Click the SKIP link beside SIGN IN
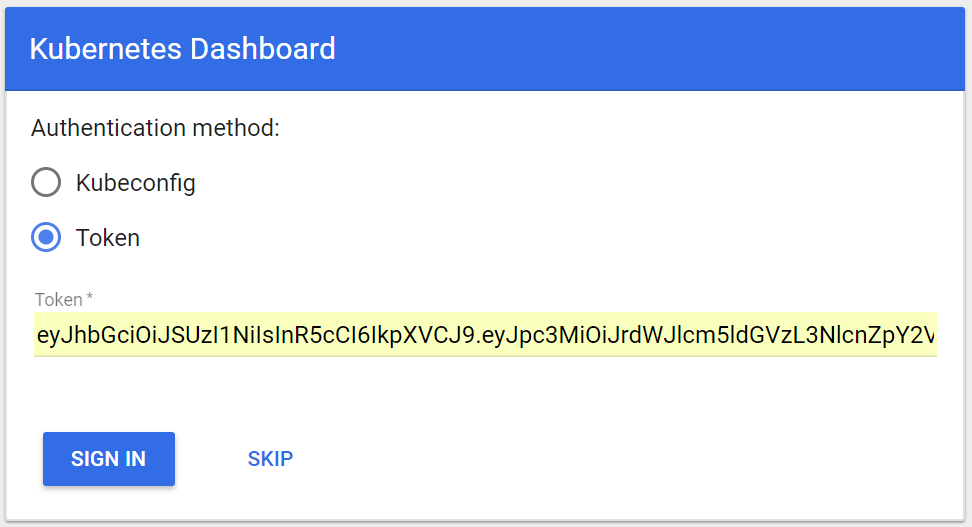 tap(270, 459)
